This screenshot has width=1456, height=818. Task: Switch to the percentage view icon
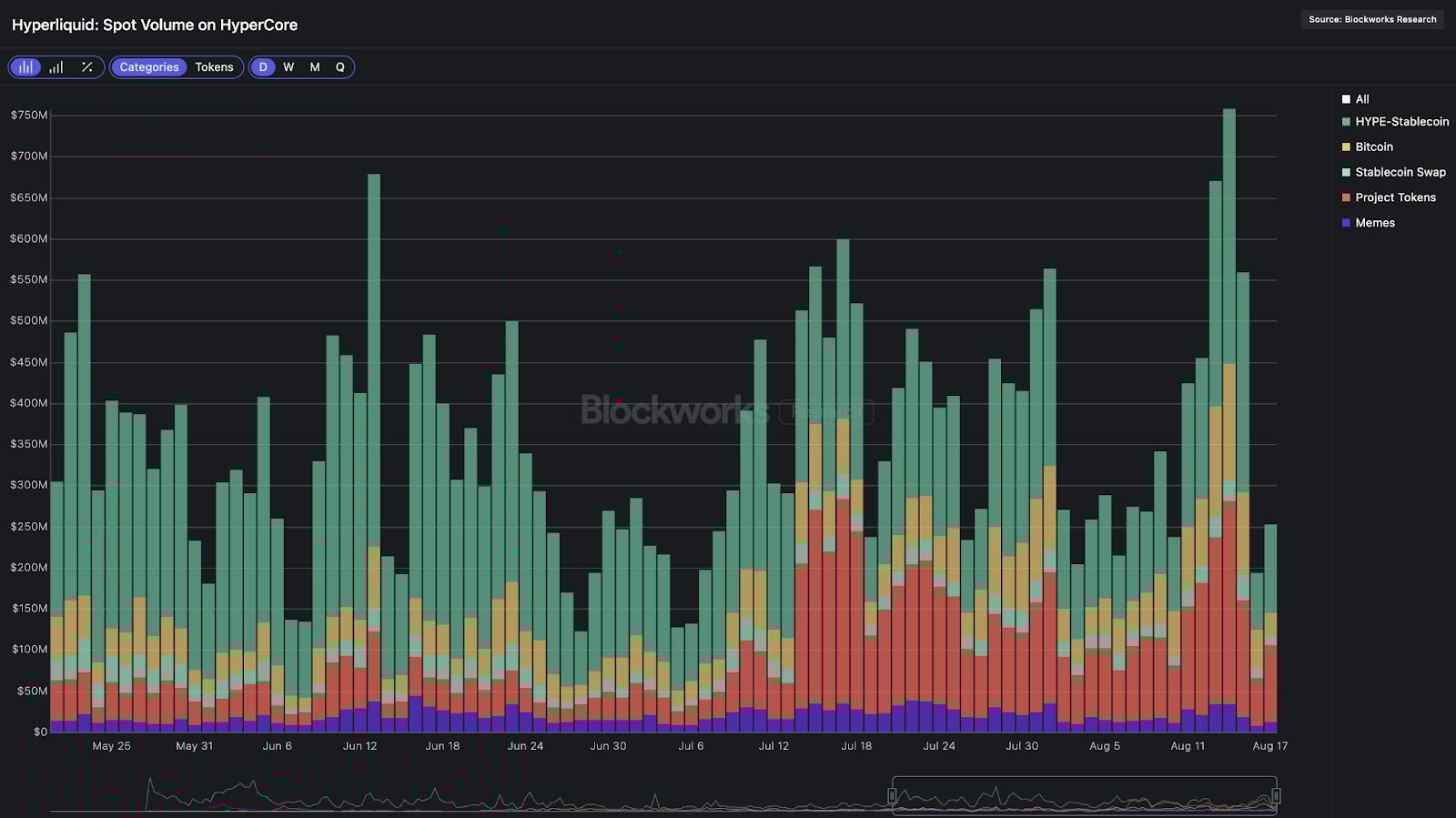pyautogui.click(x=87, y=67)
